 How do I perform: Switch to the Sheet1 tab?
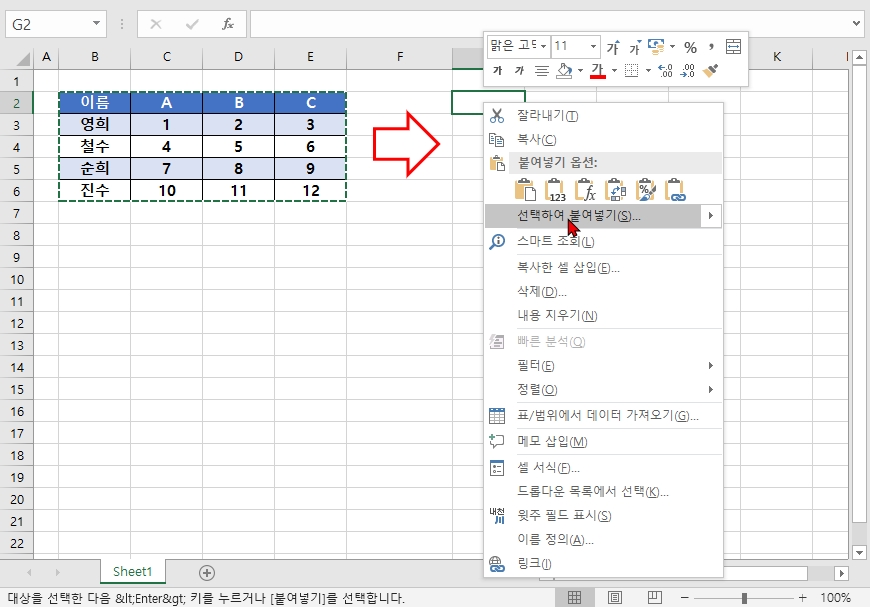click(132, 572)
